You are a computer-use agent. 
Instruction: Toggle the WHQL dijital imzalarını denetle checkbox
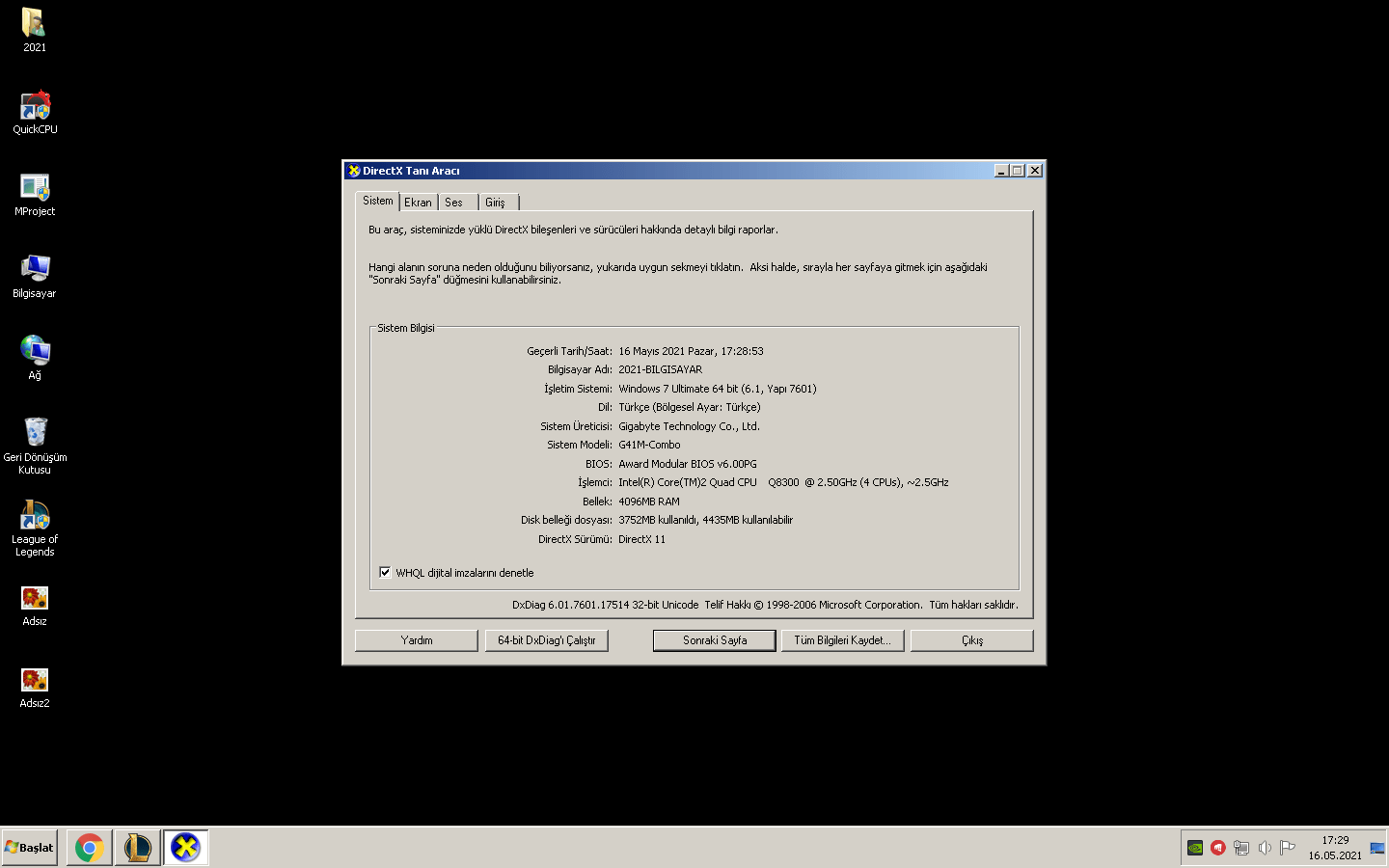point(385,572)
